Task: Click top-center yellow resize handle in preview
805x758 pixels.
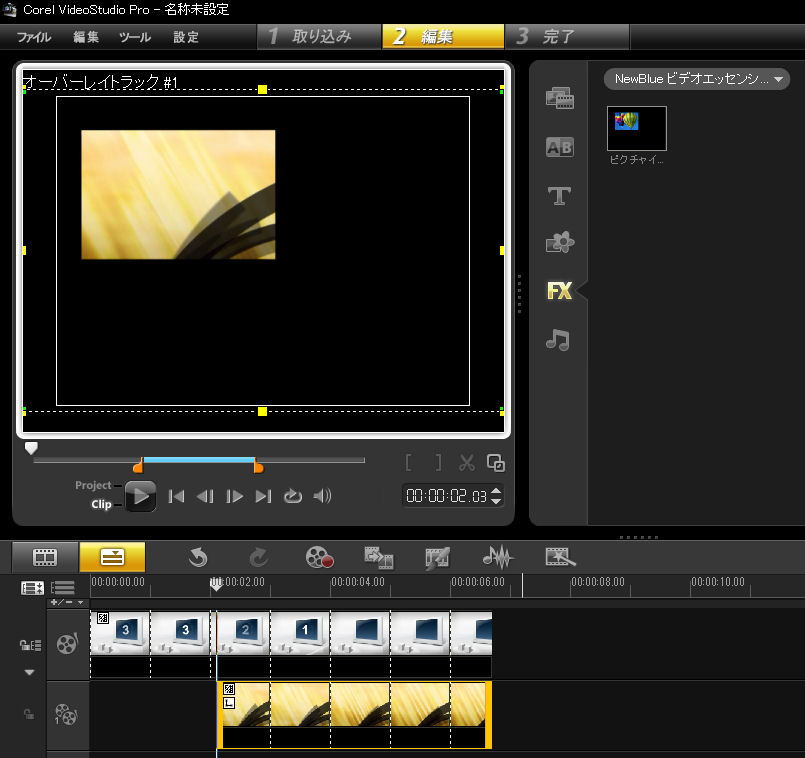Action: (262, 89)
